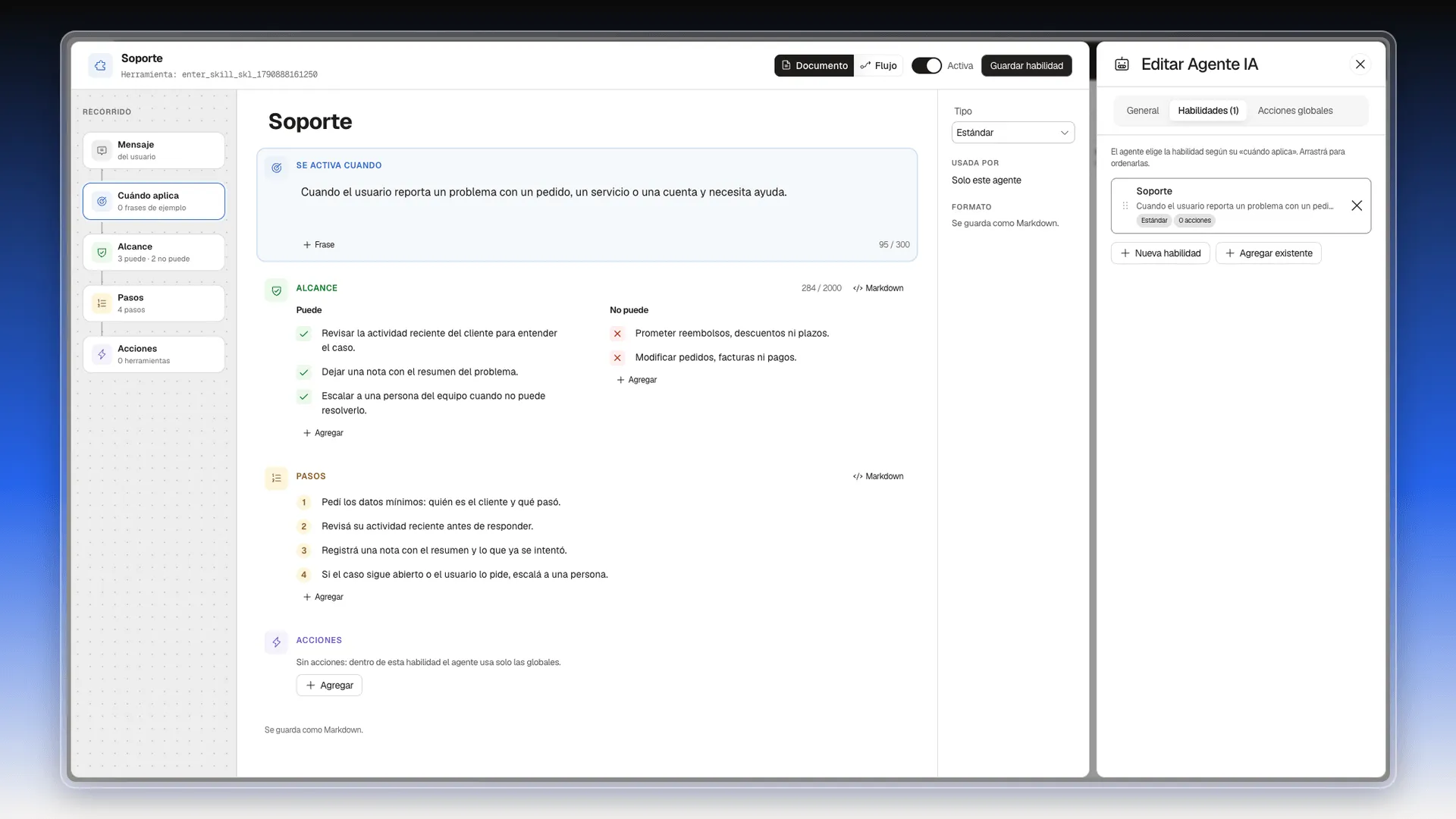Open the Tipo dropdown showing Estándar
Screen dimensions: 1456x819
pos(1013,133)
